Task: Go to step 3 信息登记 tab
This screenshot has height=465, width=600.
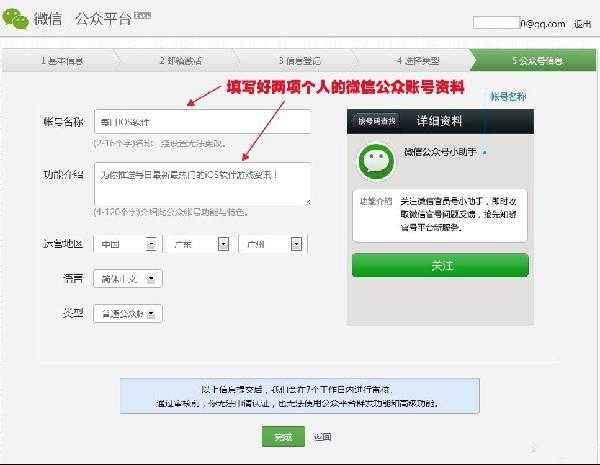Action: (298, 61)
